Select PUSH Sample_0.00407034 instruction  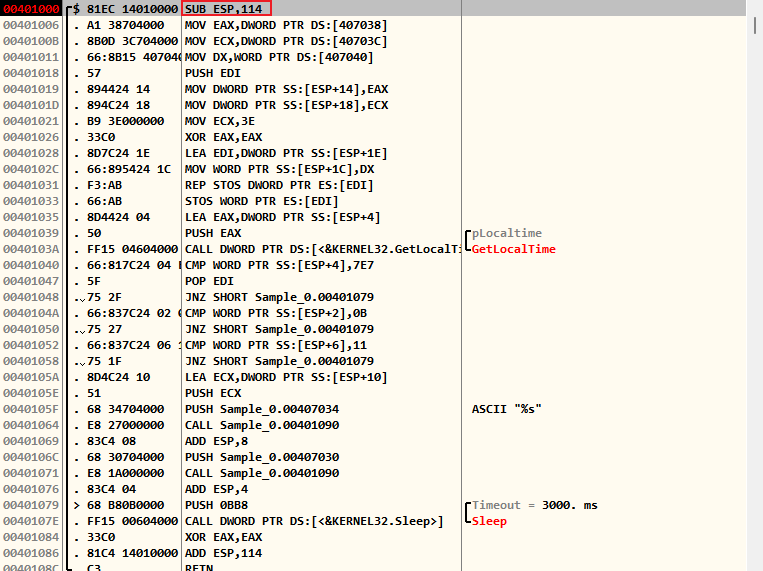(261, 409)
